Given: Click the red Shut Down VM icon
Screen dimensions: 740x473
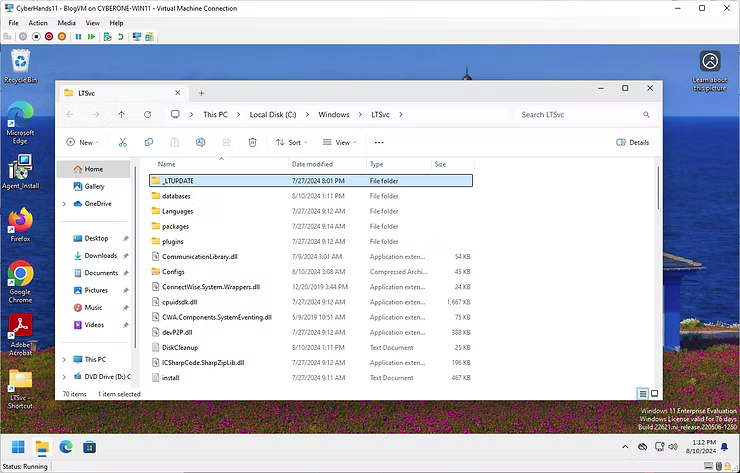Looking at the screenshot, I should [49, 36].
